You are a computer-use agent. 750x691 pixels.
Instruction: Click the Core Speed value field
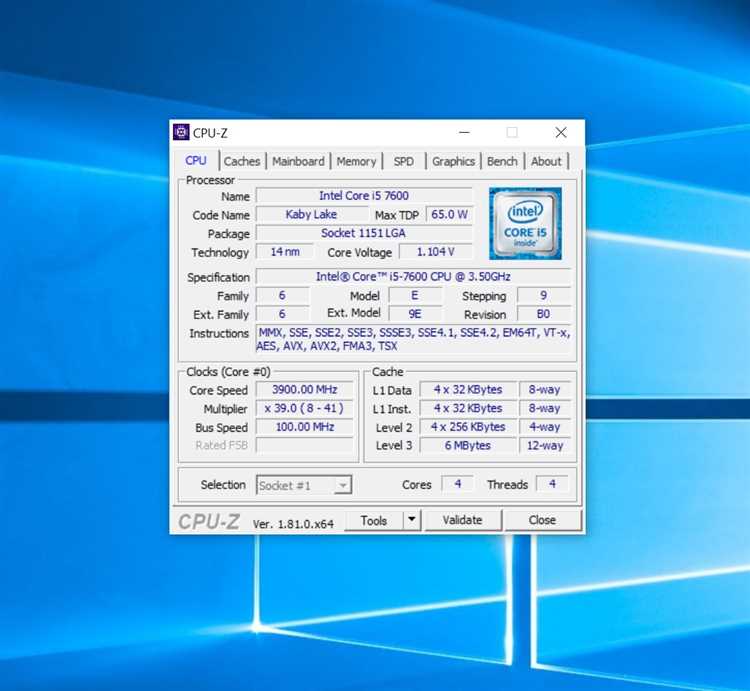tap(305, 390)
